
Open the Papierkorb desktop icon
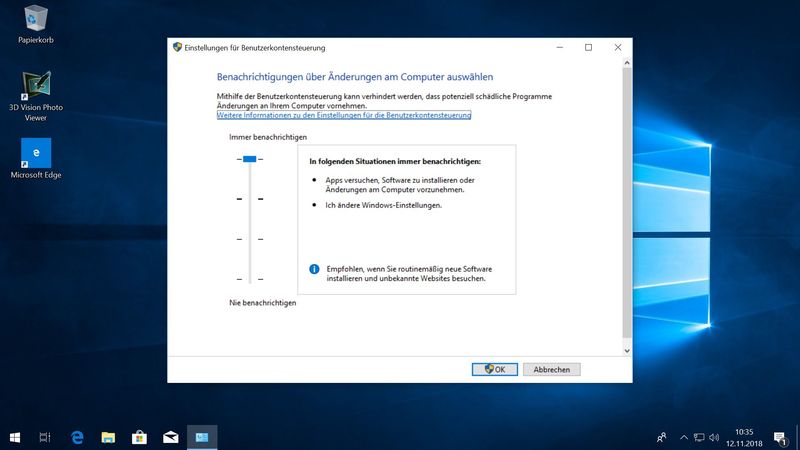tap(36, 24)
